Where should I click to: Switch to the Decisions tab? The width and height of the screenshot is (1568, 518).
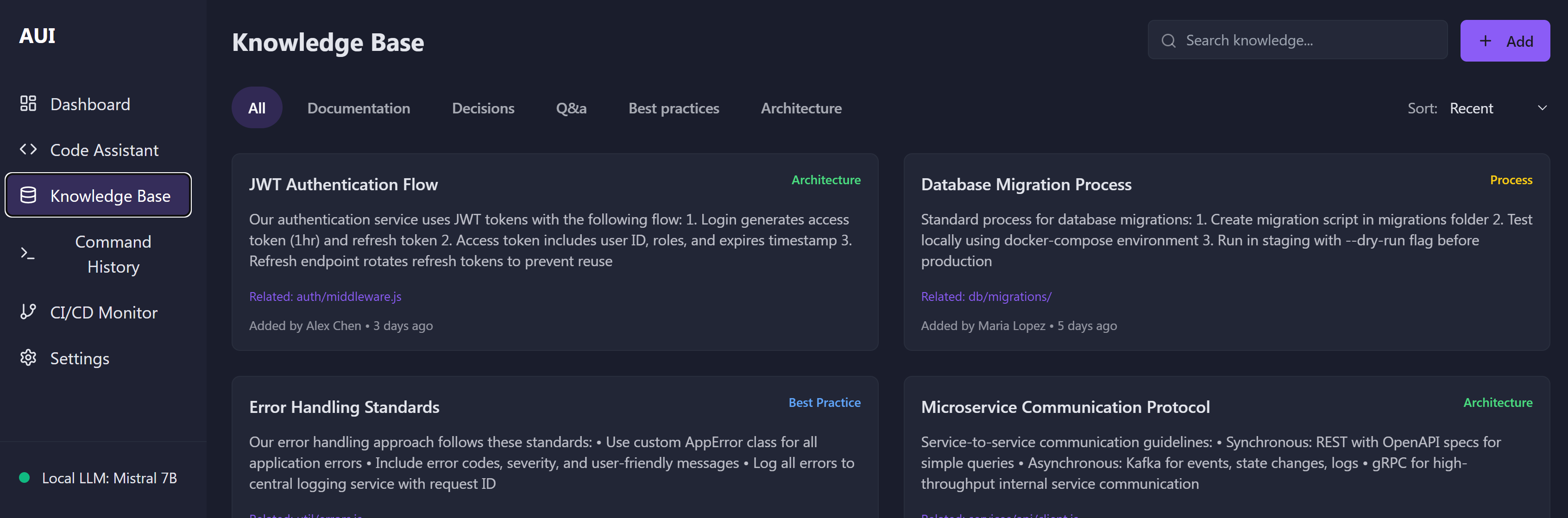(x=483, y=108)
